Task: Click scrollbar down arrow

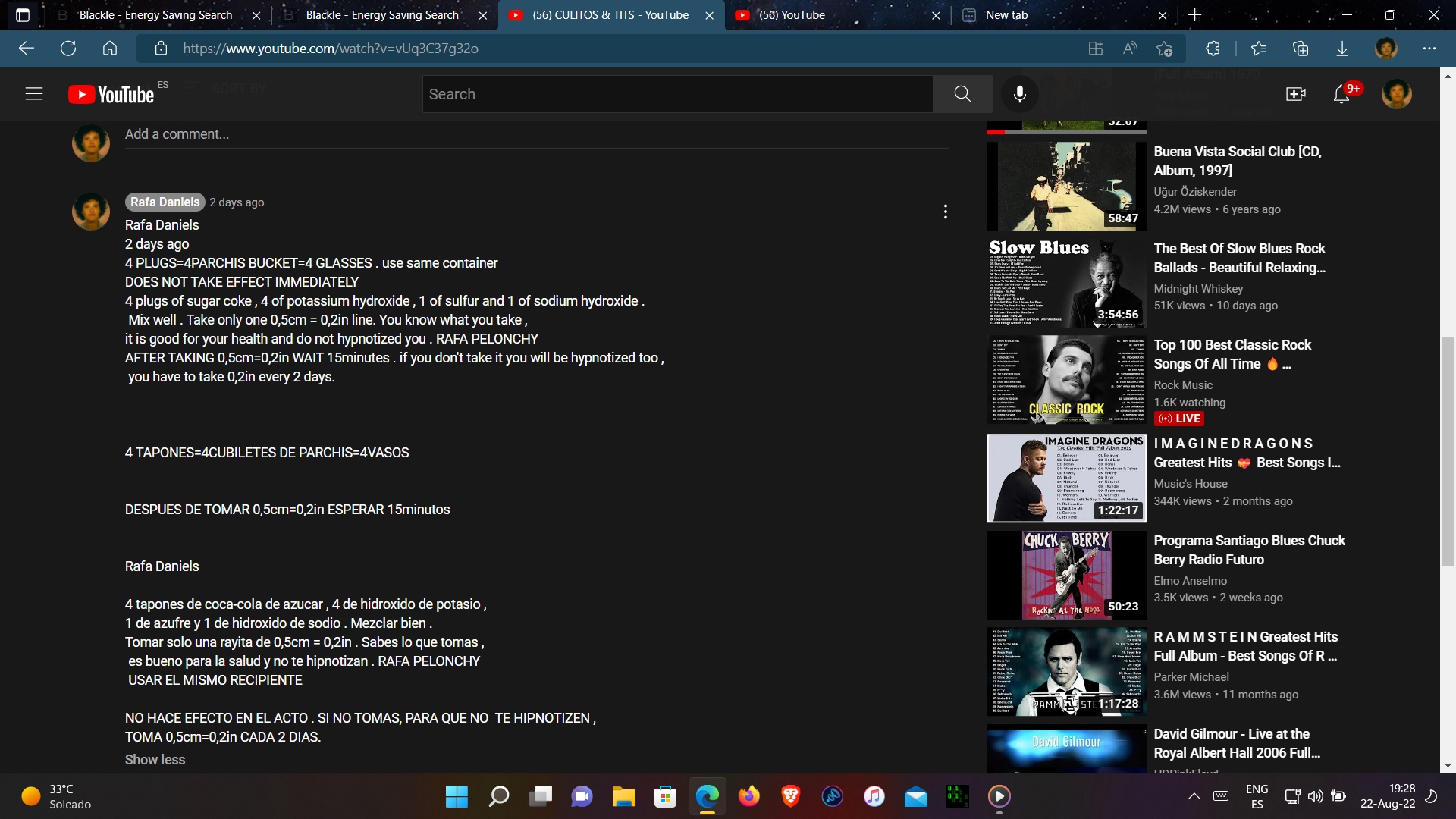Action: click(1448, 766)
